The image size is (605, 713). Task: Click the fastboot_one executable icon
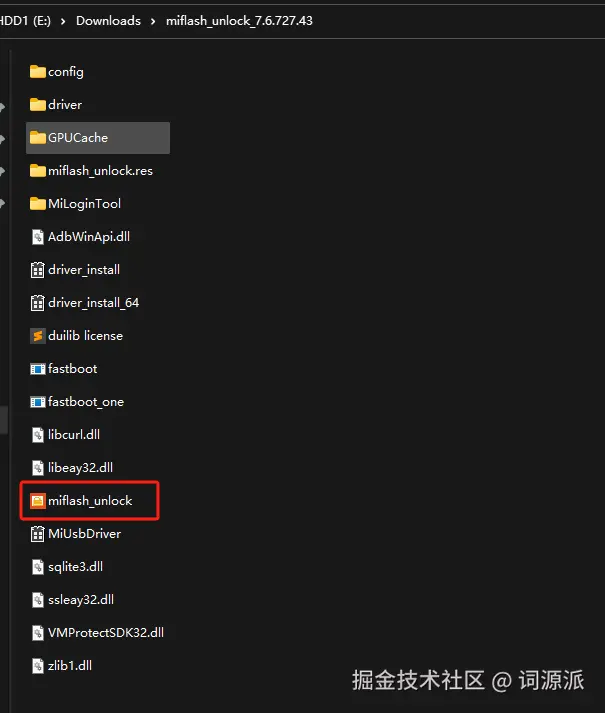(38, 402)
